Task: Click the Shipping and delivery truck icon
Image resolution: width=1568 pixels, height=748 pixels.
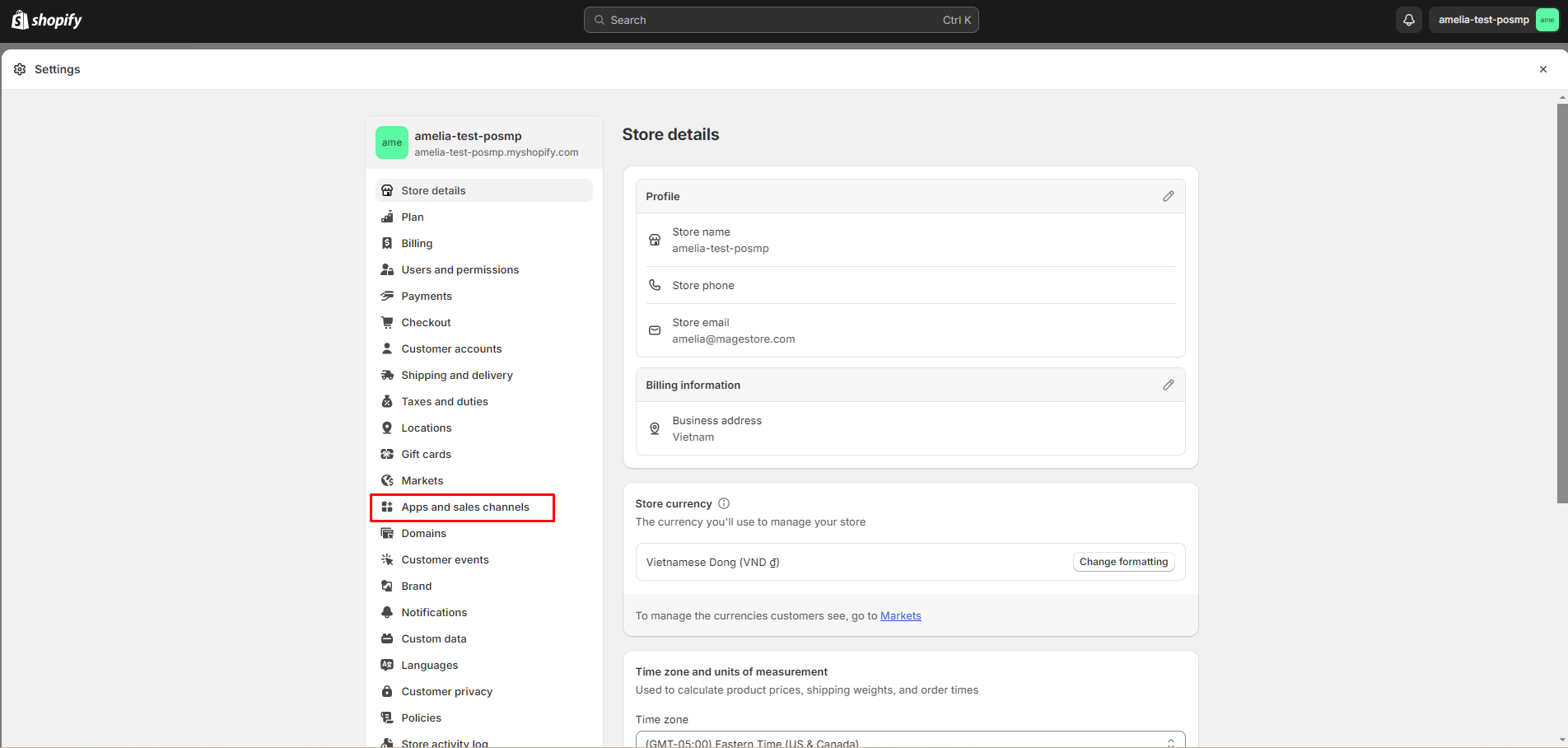Action: coord(387,375)
